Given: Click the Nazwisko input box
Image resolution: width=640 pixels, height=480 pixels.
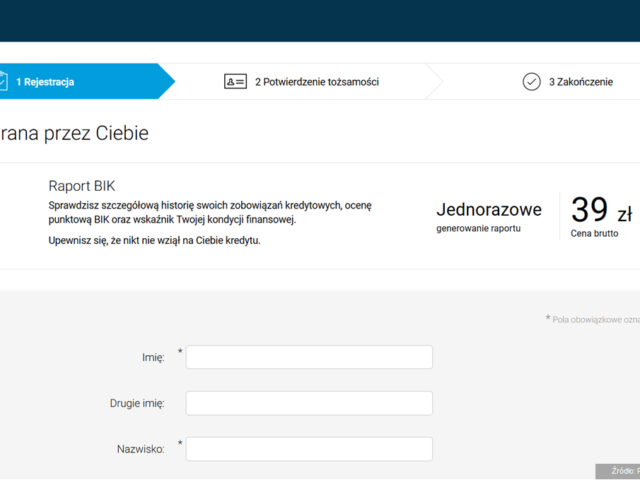Looking at the screenshot, I should 309,449.
